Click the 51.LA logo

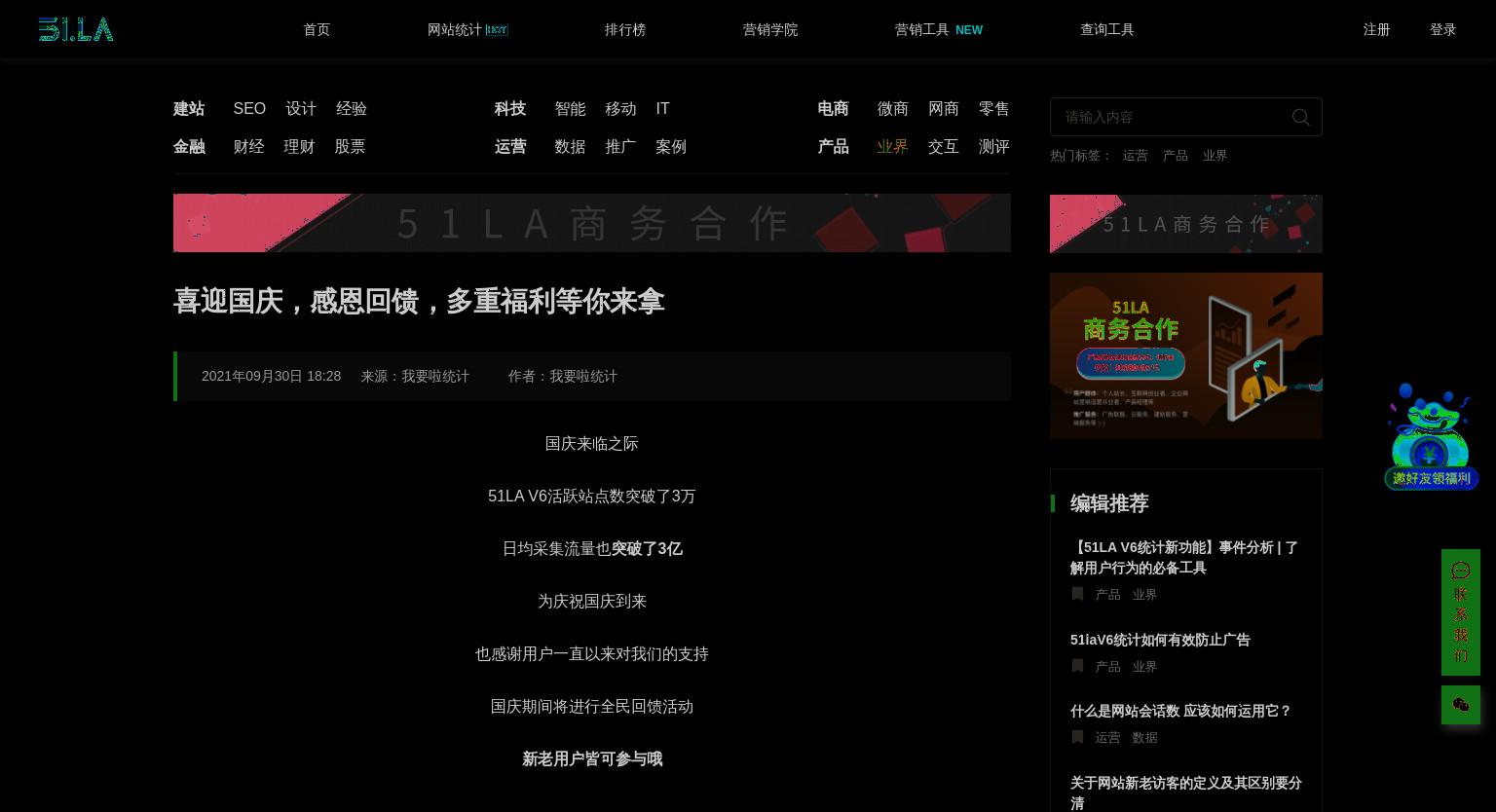click(x=76, y=29)
